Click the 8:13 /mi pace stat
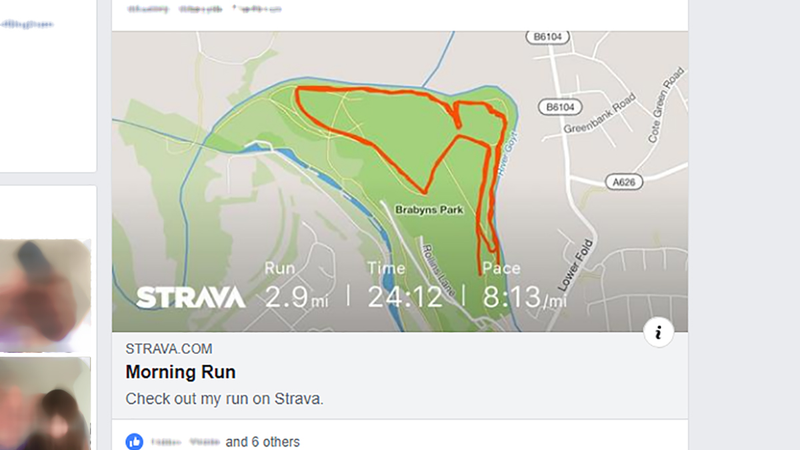 click(x=524, y=297)
